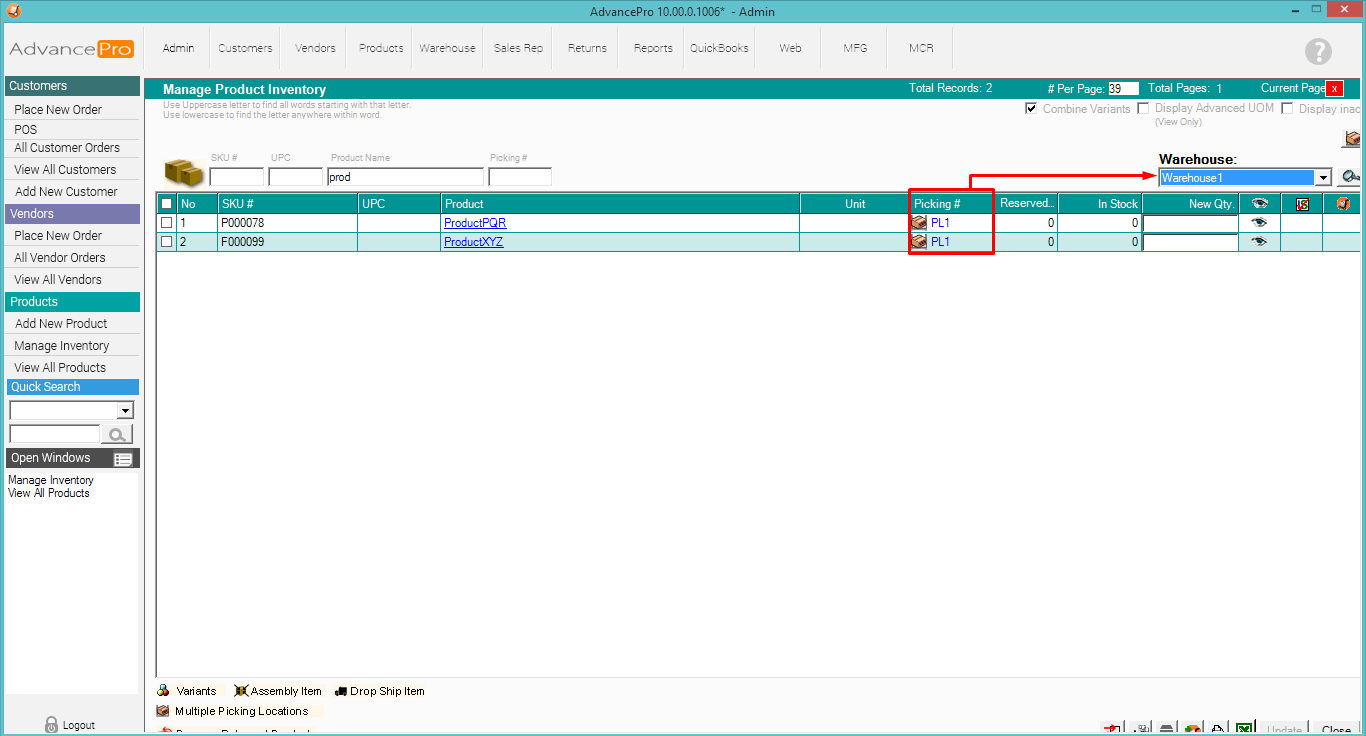
Task: Click the magnifier icon next to Warehouse dropdown
Action: pyautogui.click(x=1351, y=177)
